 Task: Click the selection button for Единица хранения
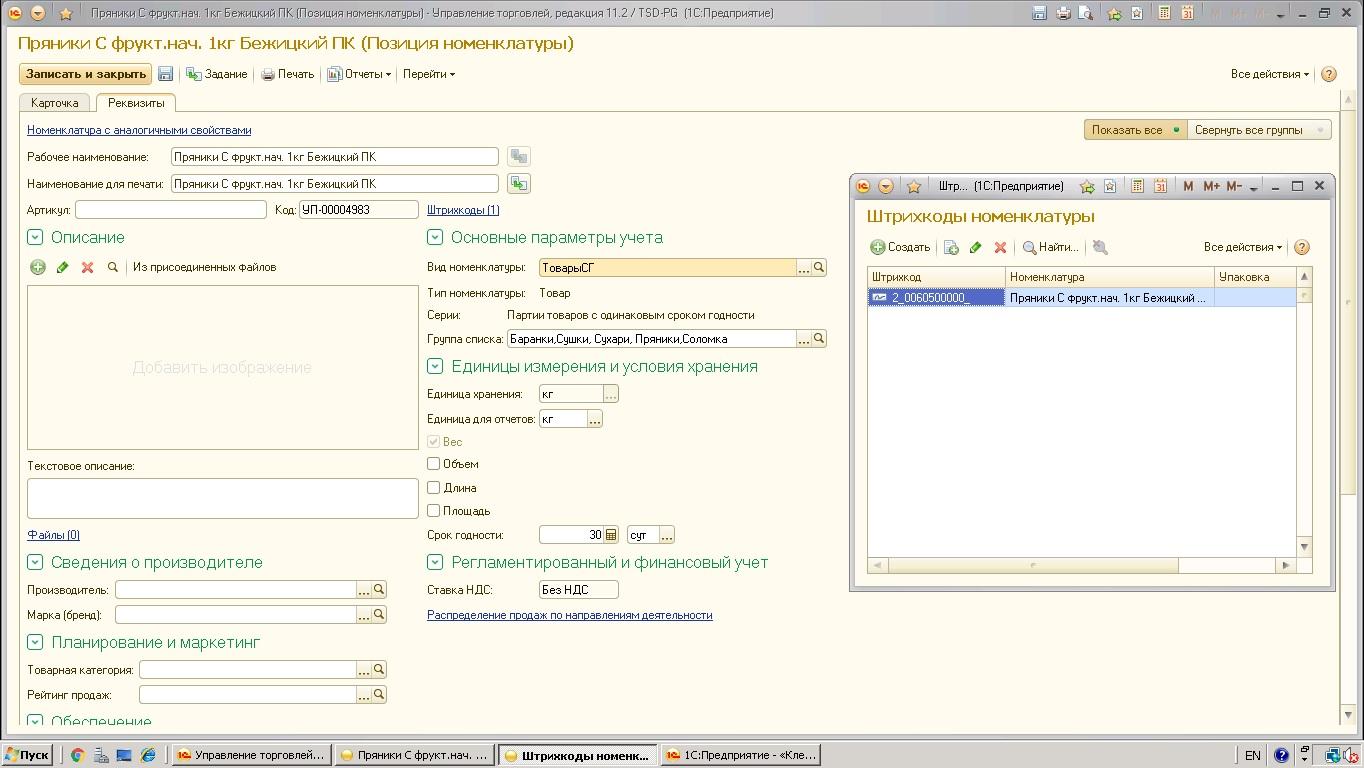[611, 394]
